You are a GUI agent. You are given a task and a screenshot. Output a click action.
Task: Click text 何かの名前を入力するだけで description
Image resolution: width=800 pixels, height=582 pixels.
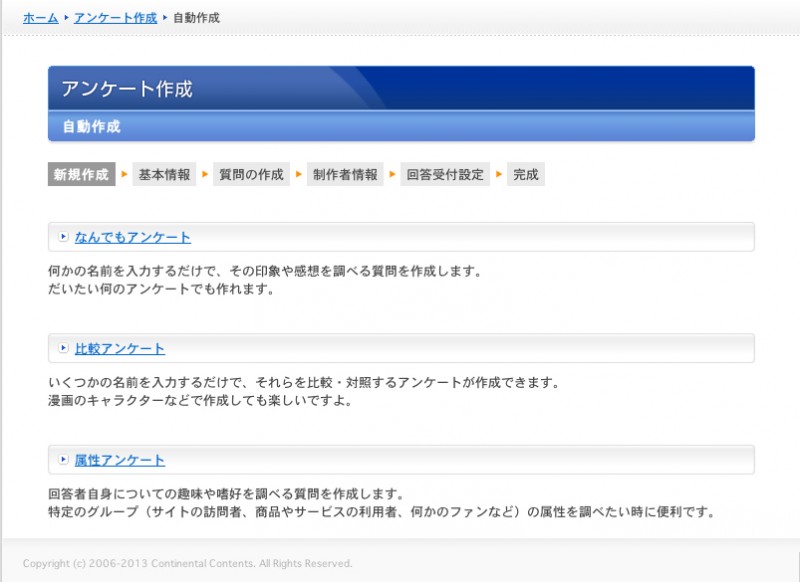(x=265, y=271)
